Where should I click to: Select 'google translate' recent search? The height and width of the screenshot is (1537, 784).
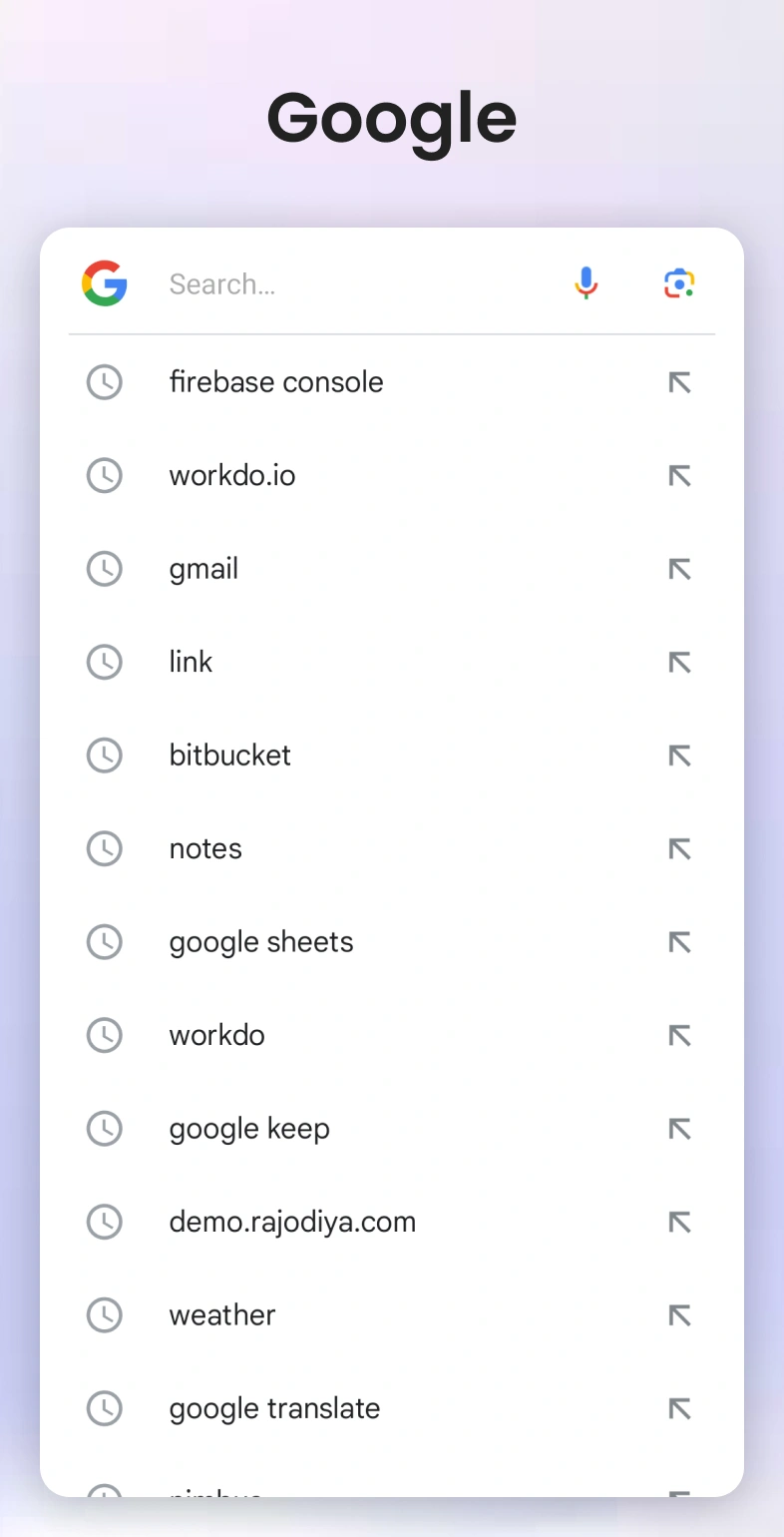[274, 1408]
